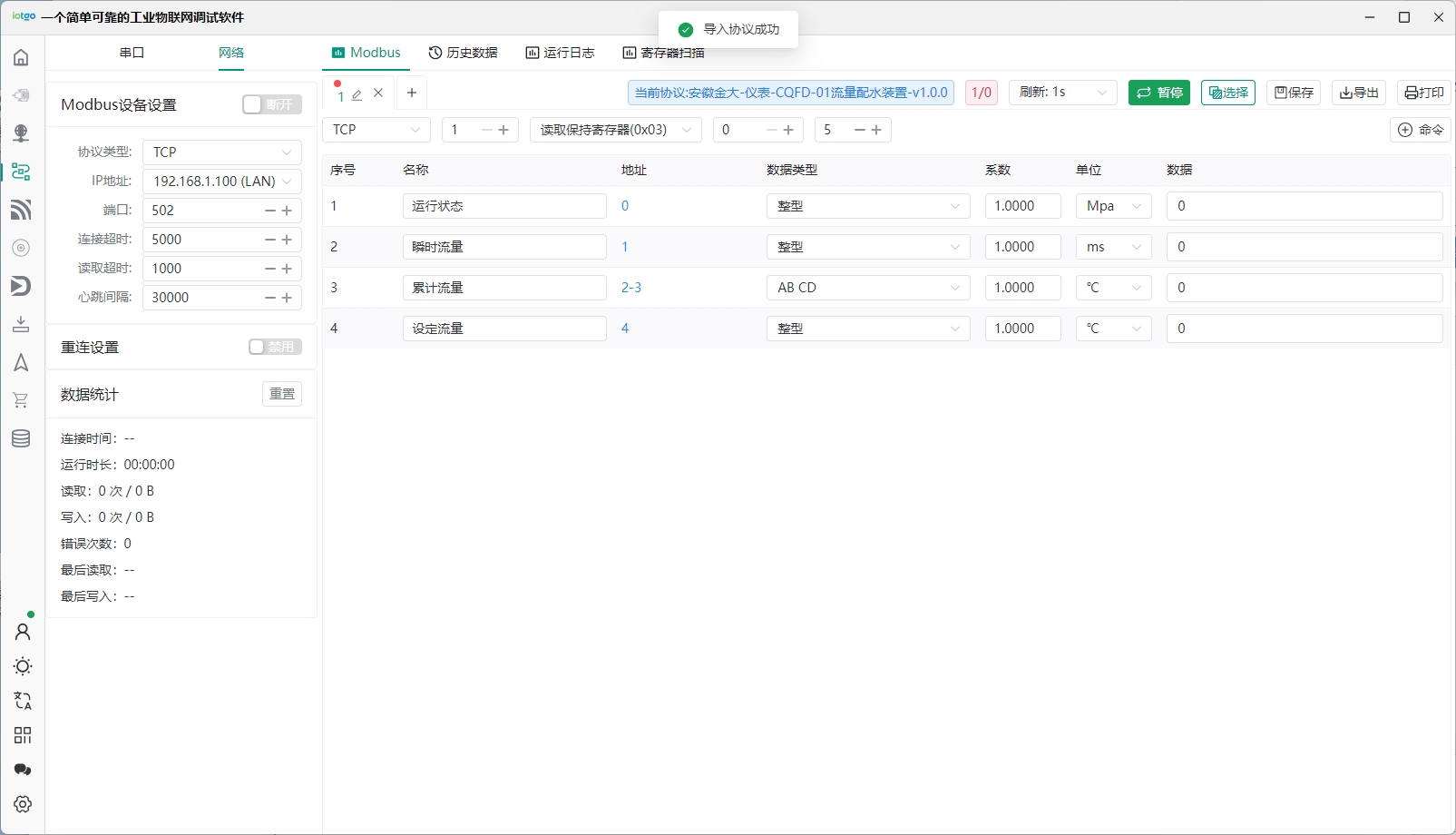Open the language translation icon
This screenshot has width=1456, height=835.
23,701
